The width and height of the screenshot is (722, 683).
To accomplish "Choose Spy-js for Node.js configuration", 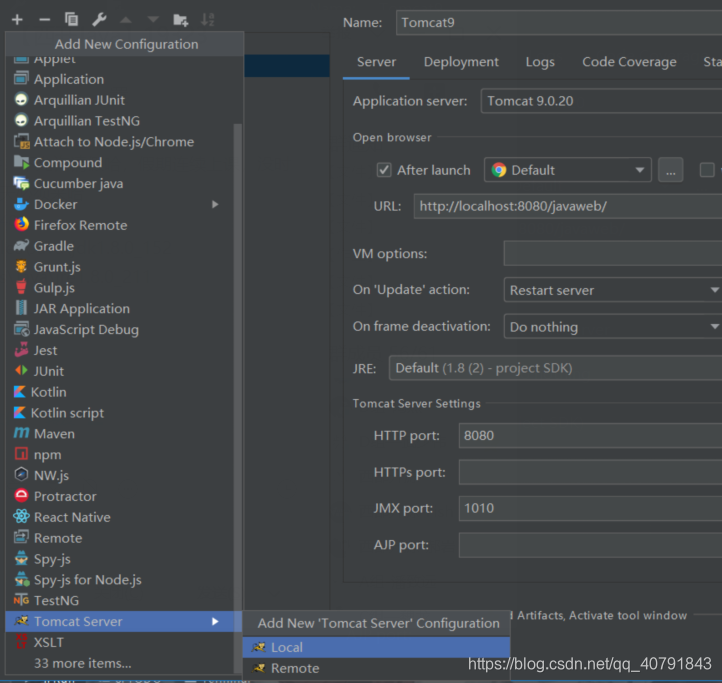I will pyautogui.click(x=123, y=580).
